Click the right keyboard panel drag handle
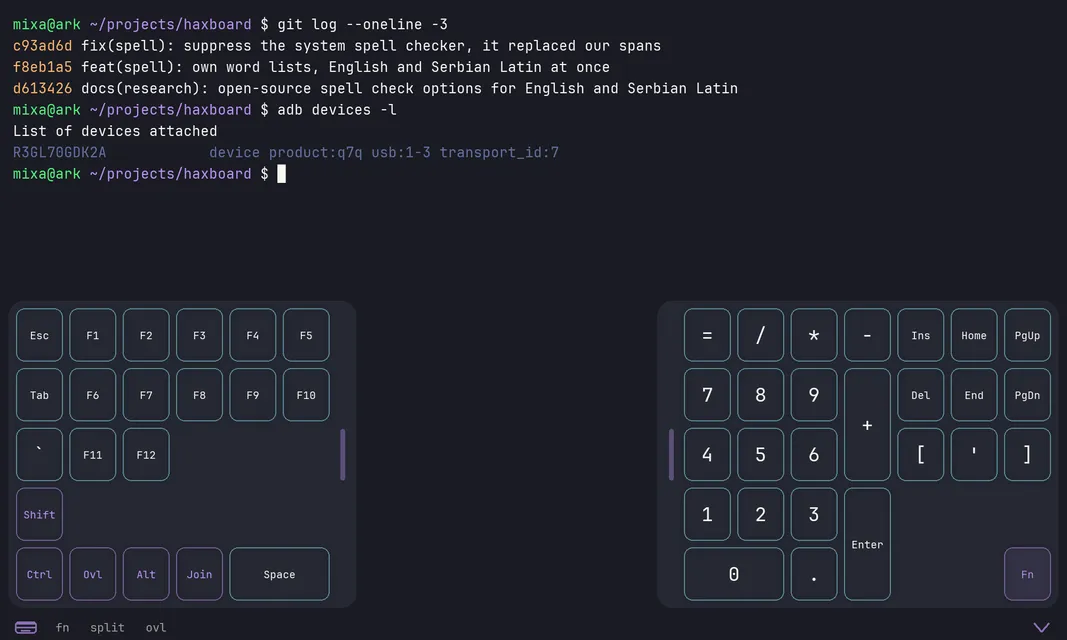This screenshot has height=640, width=1067. coord(671,454)
